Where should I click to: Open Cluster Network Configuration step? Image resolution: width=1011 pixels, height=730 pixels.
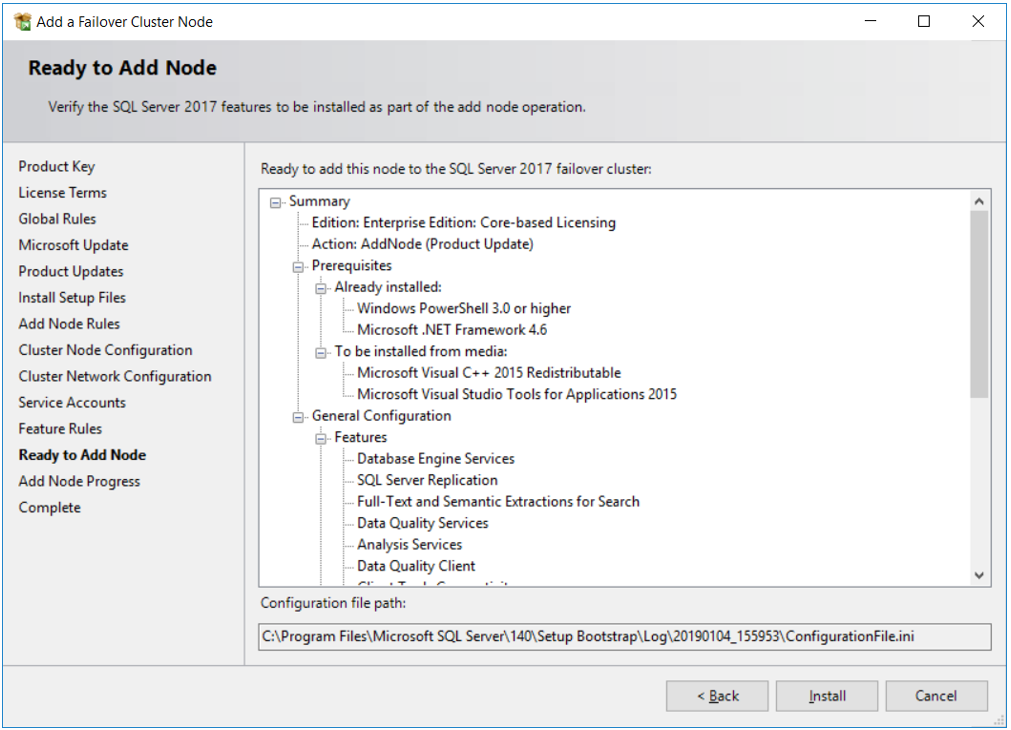point(115,377)
